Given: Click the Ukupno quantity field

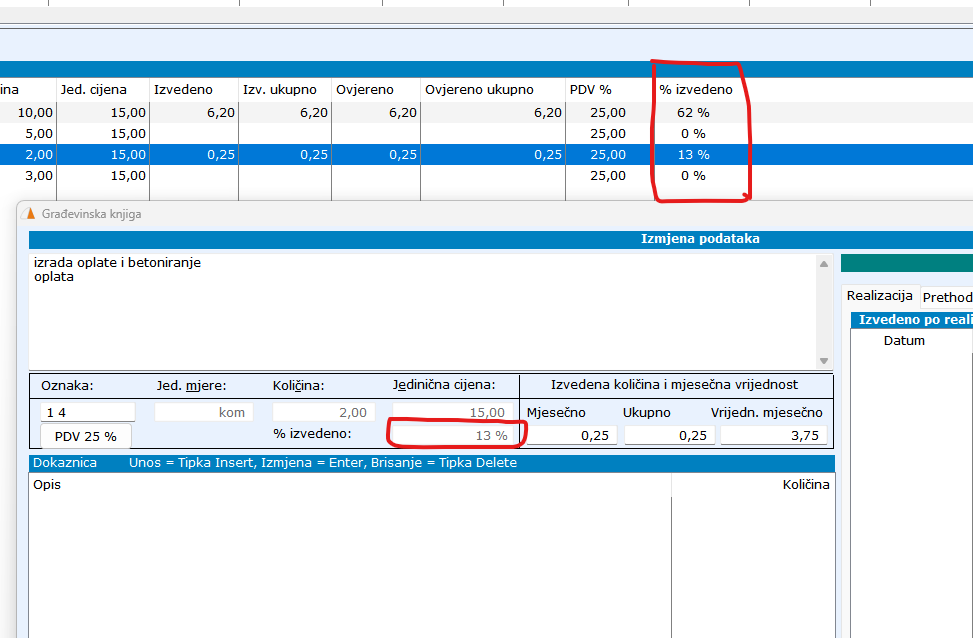Looking at the screenshot, I should click(667, 435).
